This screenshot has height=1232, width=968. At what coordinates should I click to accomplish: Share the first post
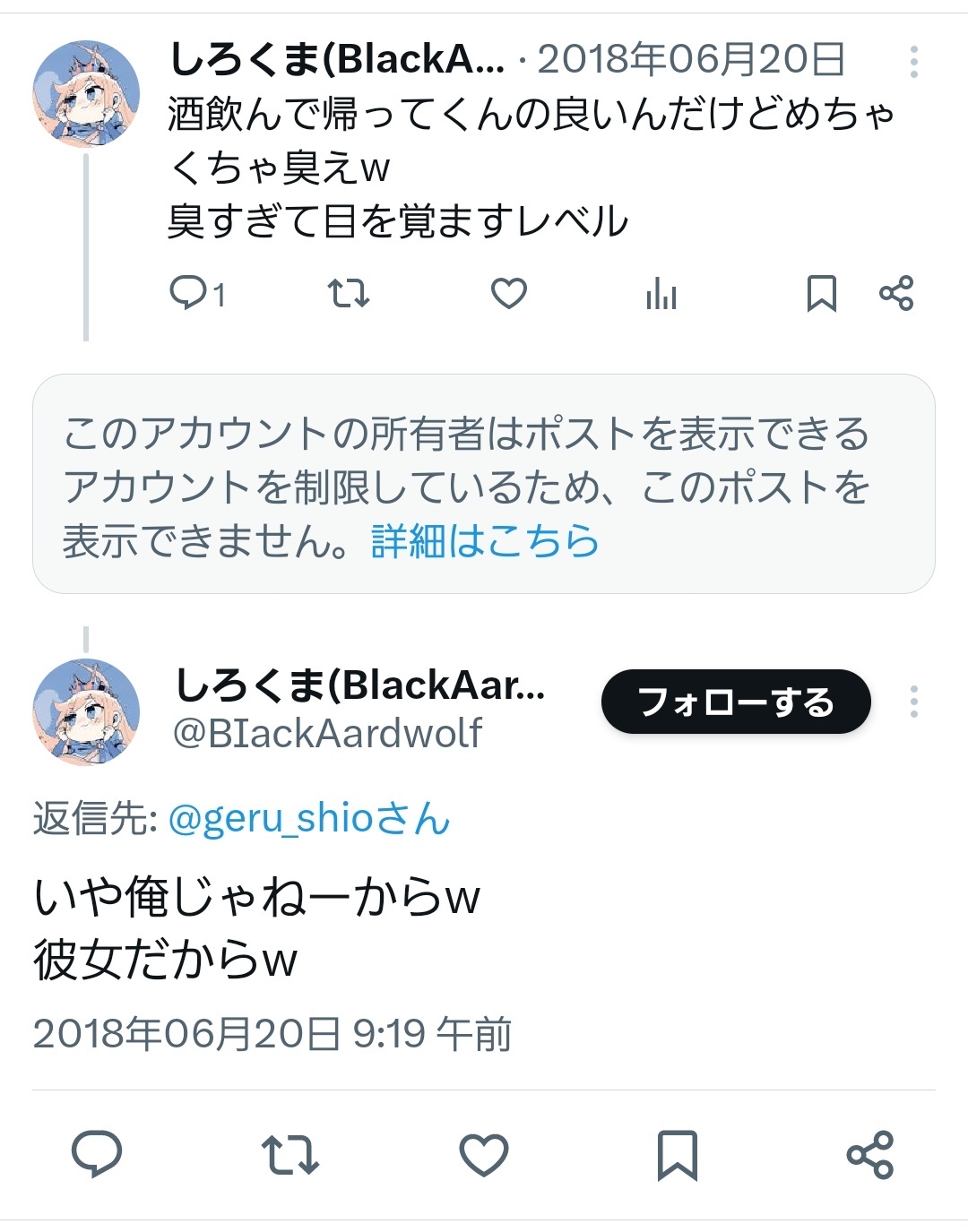(895, 293)
